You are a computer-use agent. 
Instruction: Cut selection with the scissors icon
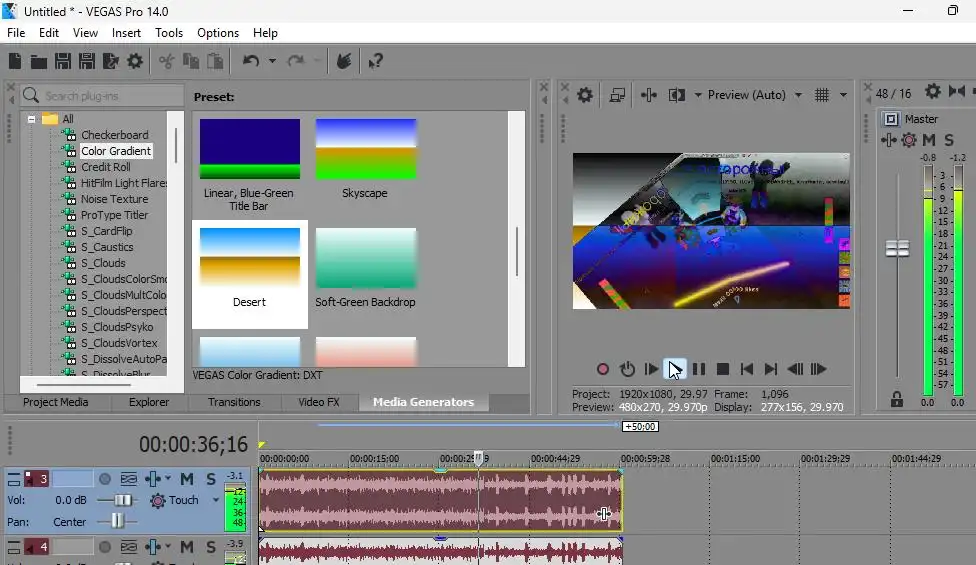(166, 61)
